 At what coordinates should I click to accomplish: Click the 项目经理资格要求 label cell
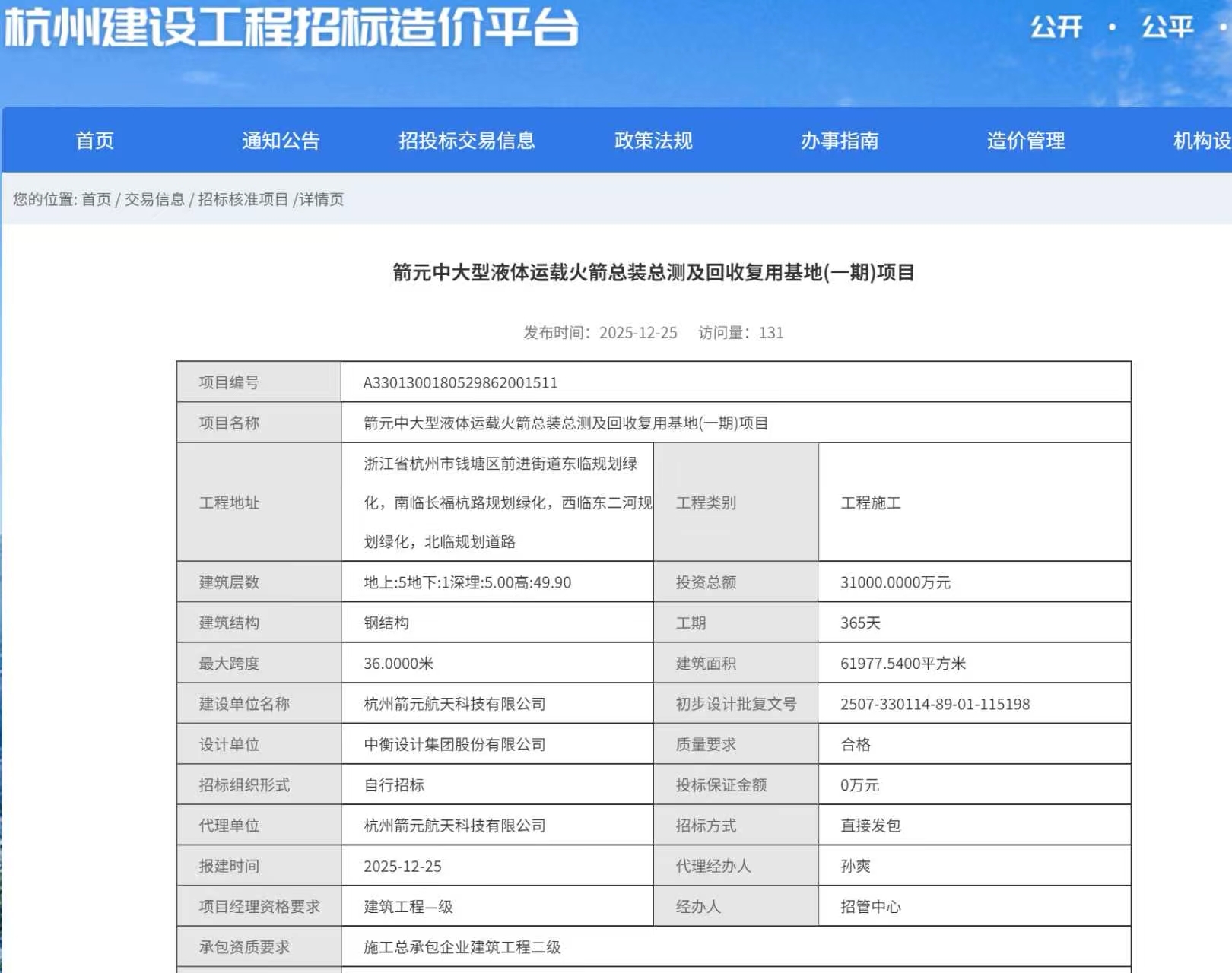259,907
